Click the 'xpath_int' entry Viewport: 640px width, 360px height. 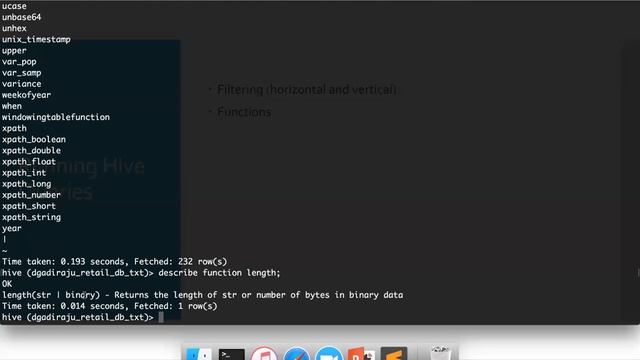tap(24, 173)
